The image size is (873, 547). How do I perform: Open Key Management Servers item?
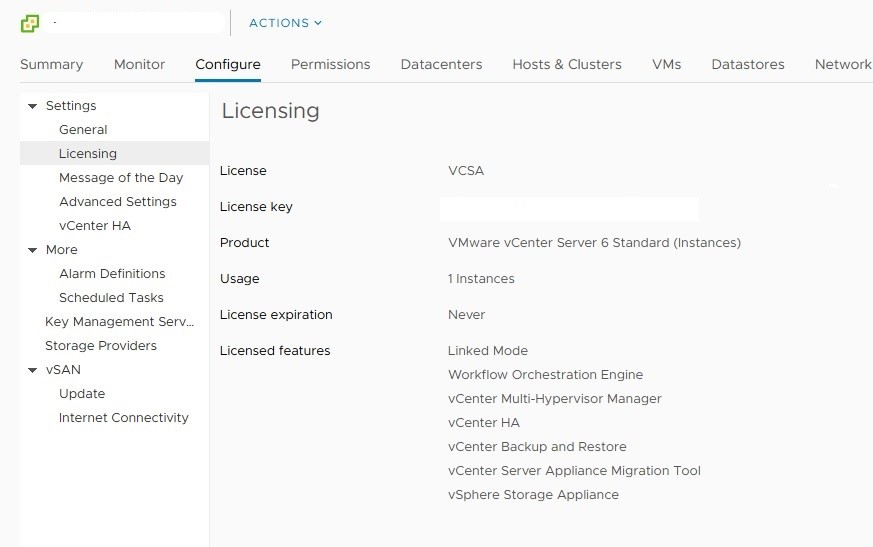point(119,321)
